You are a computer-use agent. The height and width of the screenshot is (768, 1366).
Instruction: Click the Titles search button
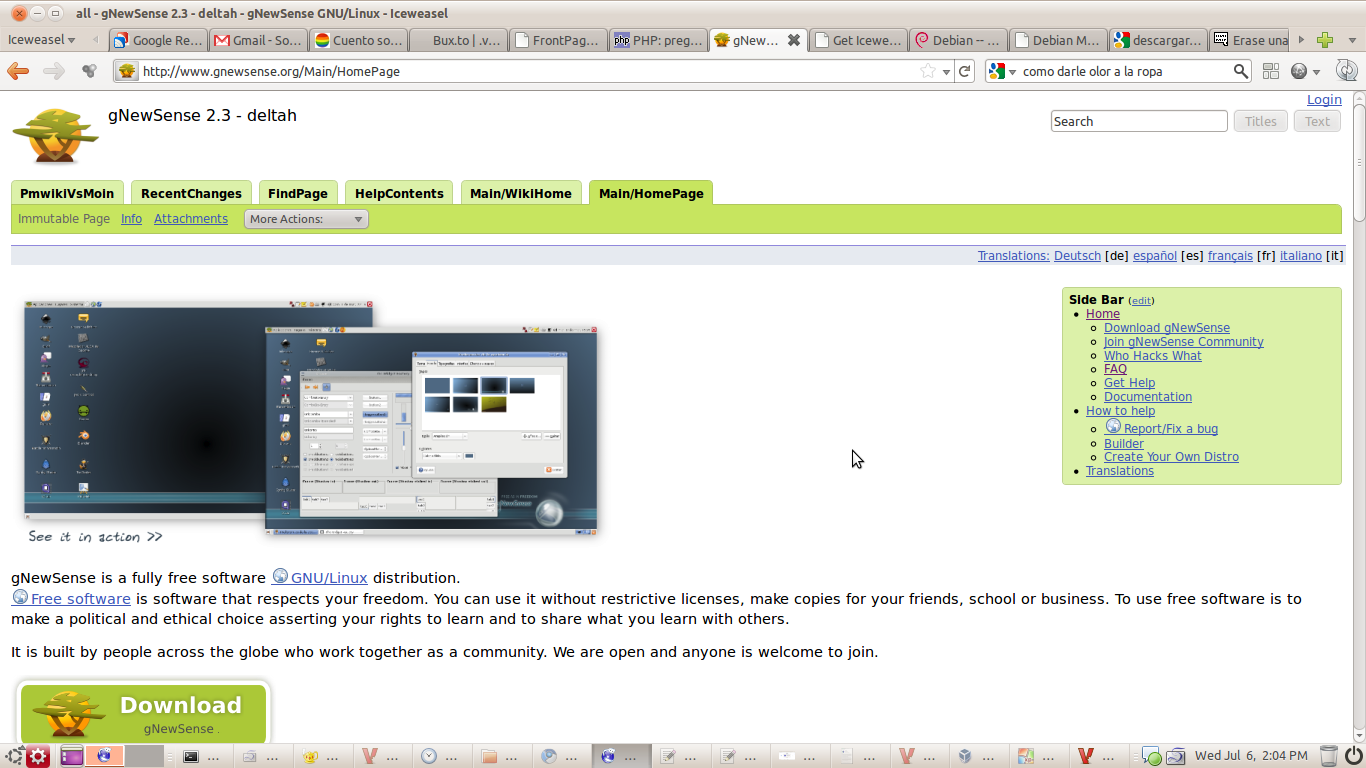click(1260, 121)
